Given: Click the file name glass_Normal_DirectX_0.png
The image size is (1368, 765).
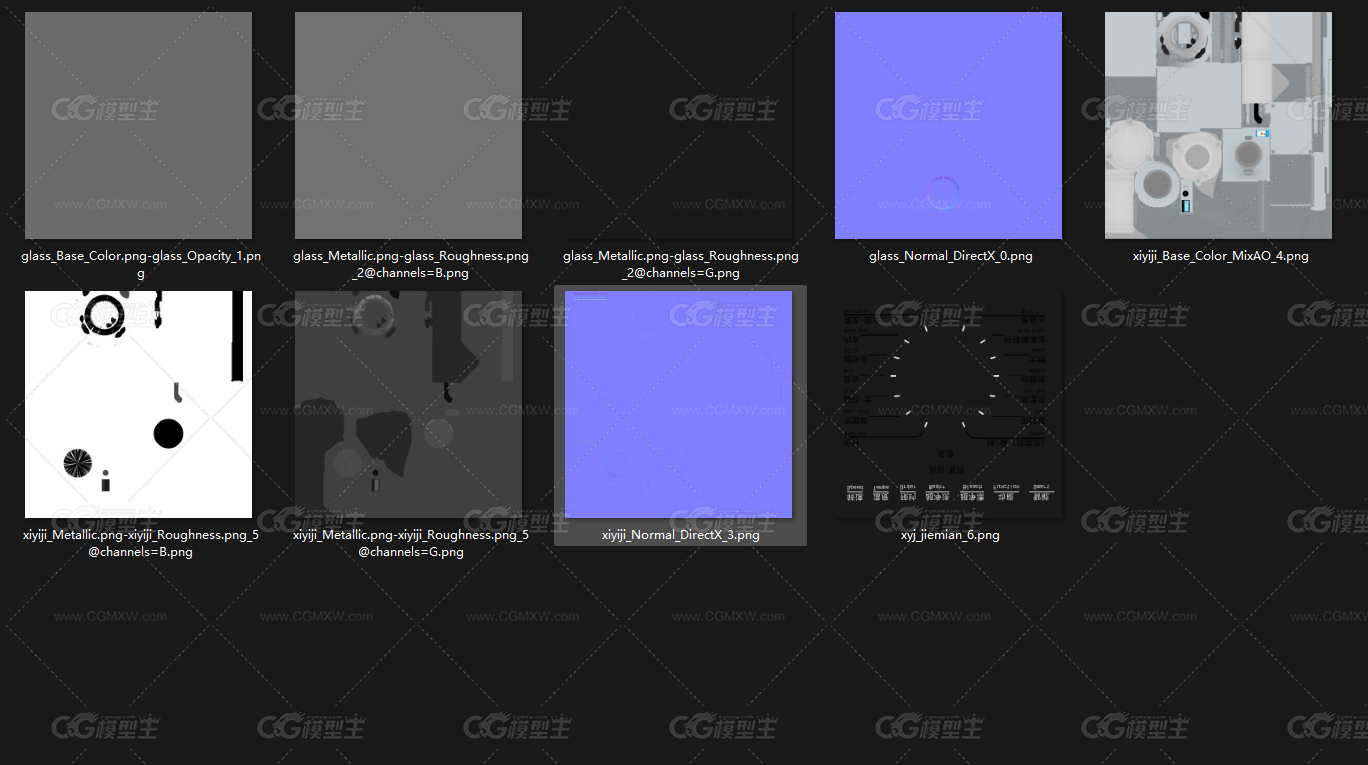Looking at the screenshot, I should [951, 256].
